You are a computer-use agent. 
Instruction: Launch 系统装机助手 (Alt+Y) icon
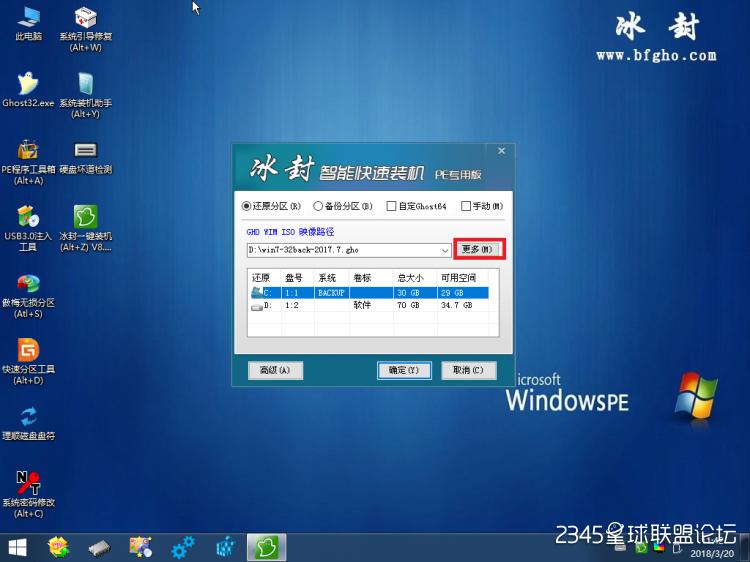[86, 95]
